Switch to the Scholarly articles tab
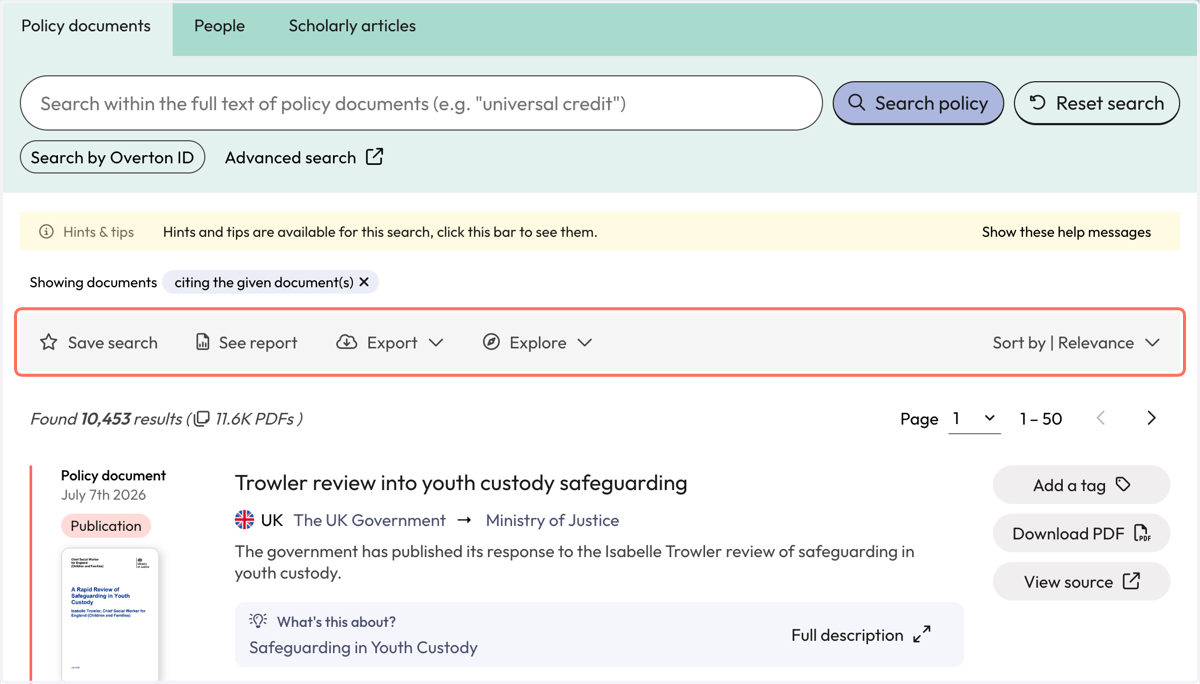The height and width of the screenshot is (684, 1200). tap(352, 27)
